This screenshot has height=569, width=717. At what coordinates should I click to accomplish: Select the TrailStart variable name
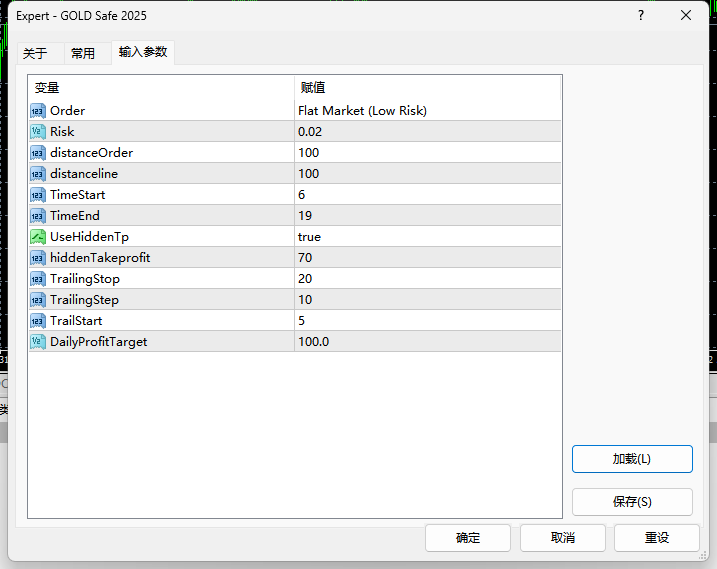click(x=76, y=321)
